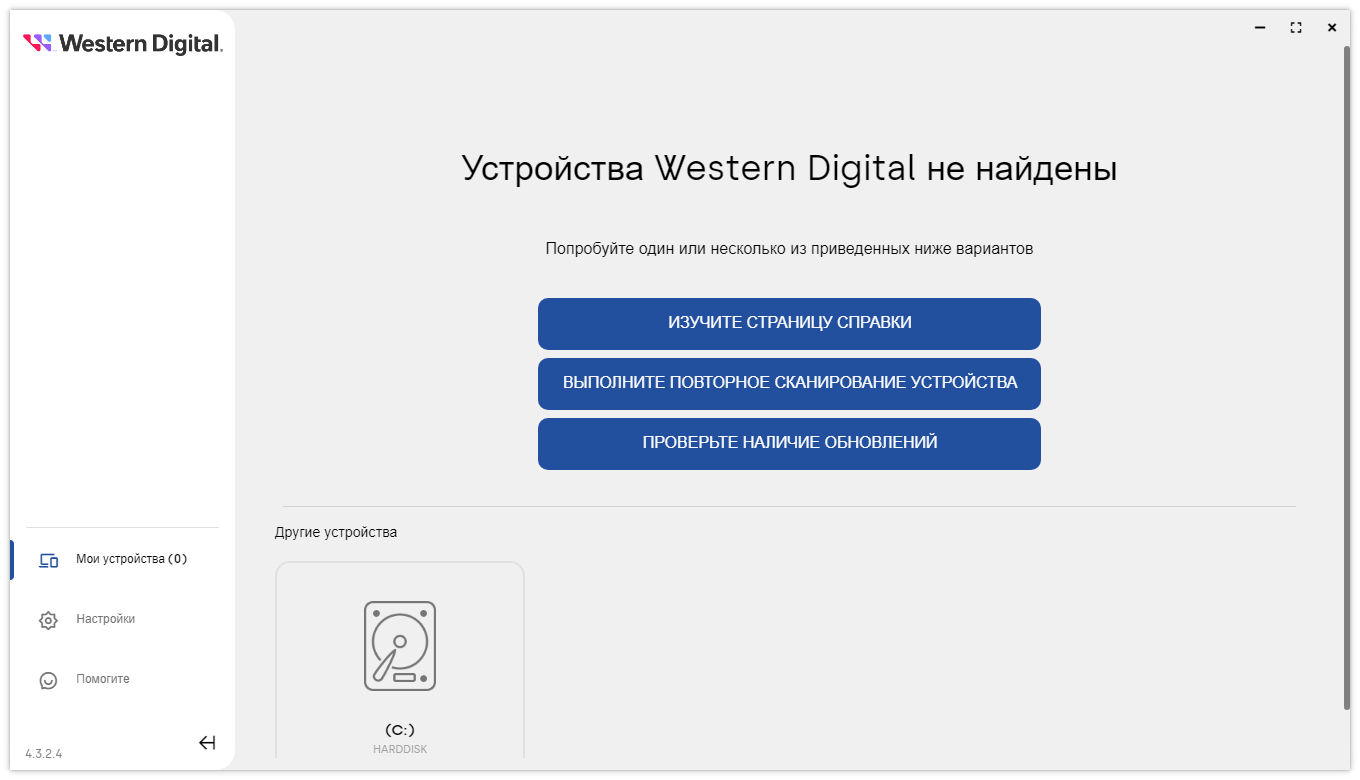Click Изучите страницу справки button

point(789,323)
